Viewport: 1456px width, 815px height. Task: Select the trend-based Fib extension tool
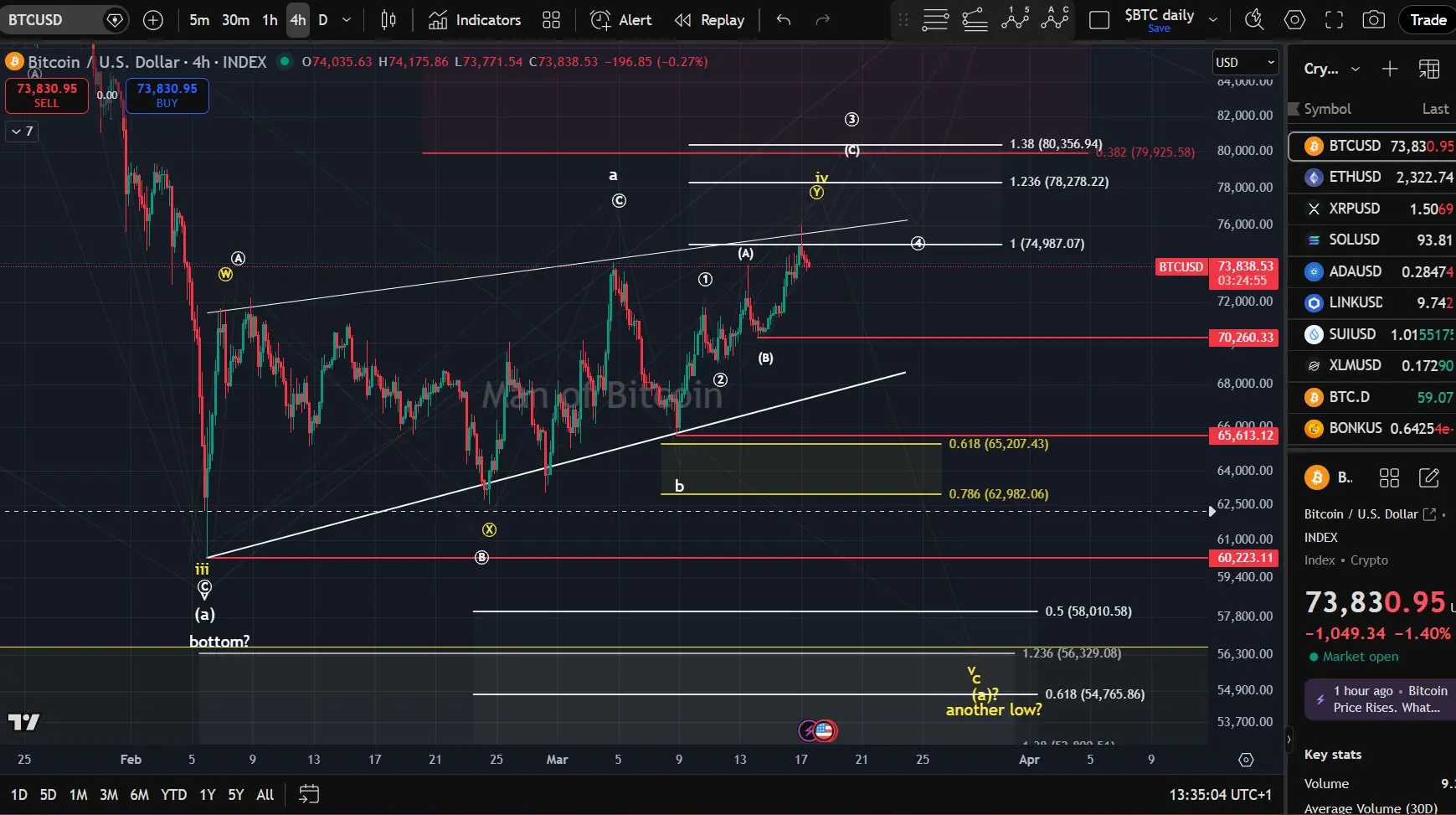pyautogui.click(x=975, y=19)
